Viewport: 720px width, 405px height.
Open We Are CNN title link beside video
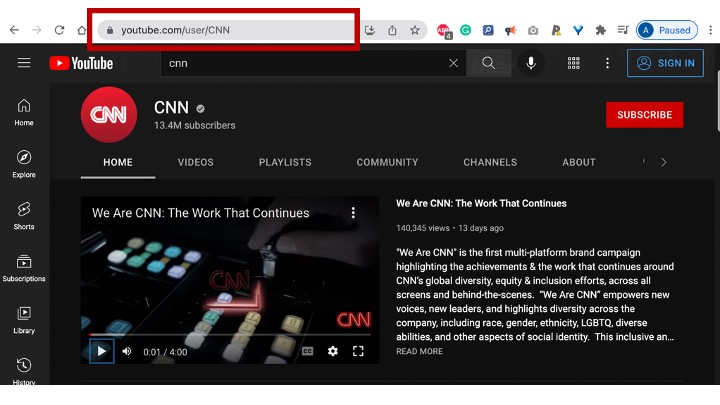pyautogui.click(x=481, y=203)
